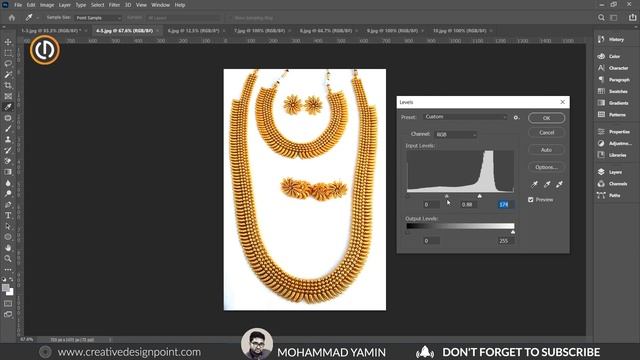Open the Libraries panel
Viewport: 640px width, 360px height.
click(x=612, y=155)
